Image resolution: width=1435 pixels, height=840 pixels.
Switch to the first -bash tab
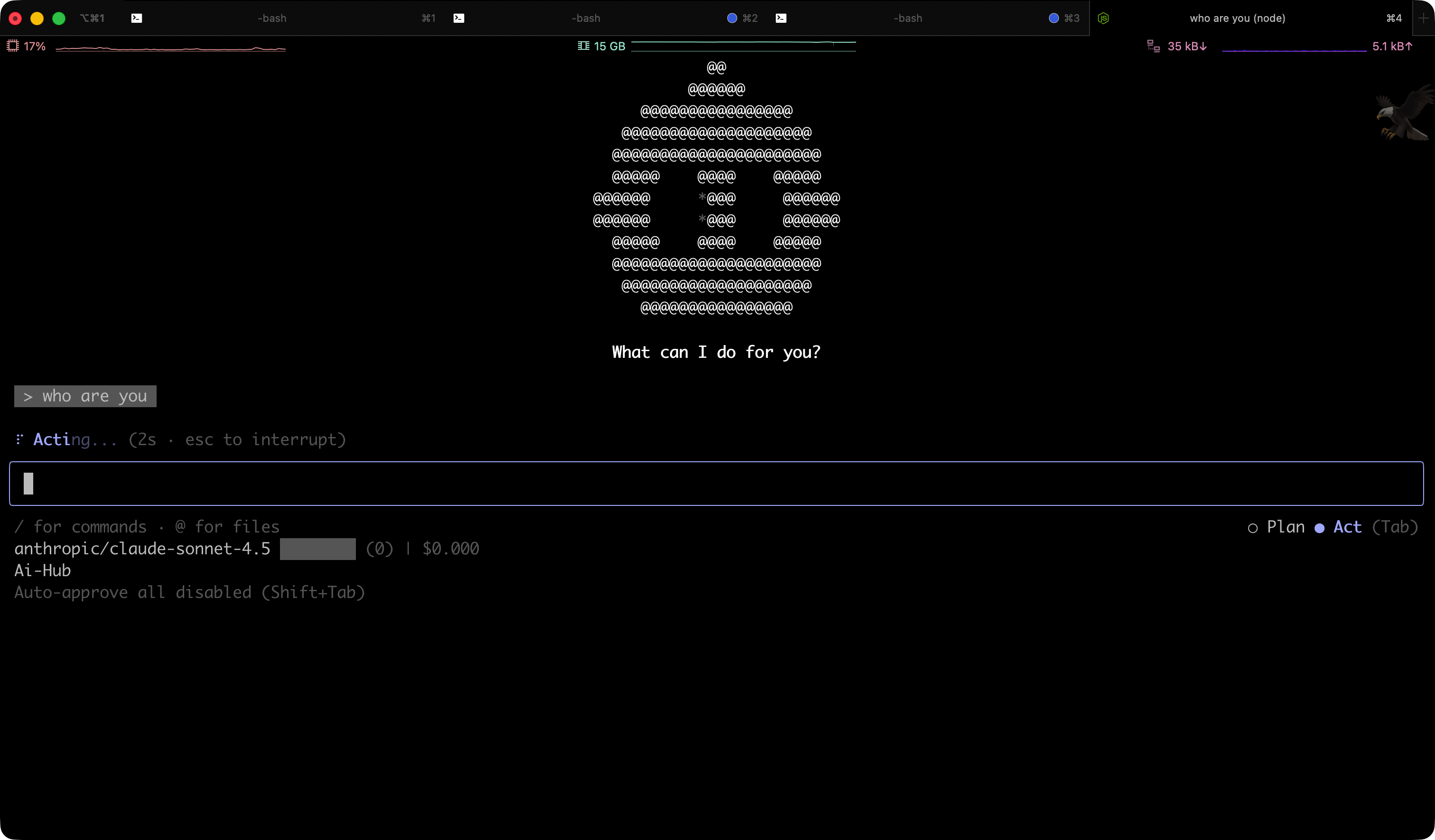(271, 18)
